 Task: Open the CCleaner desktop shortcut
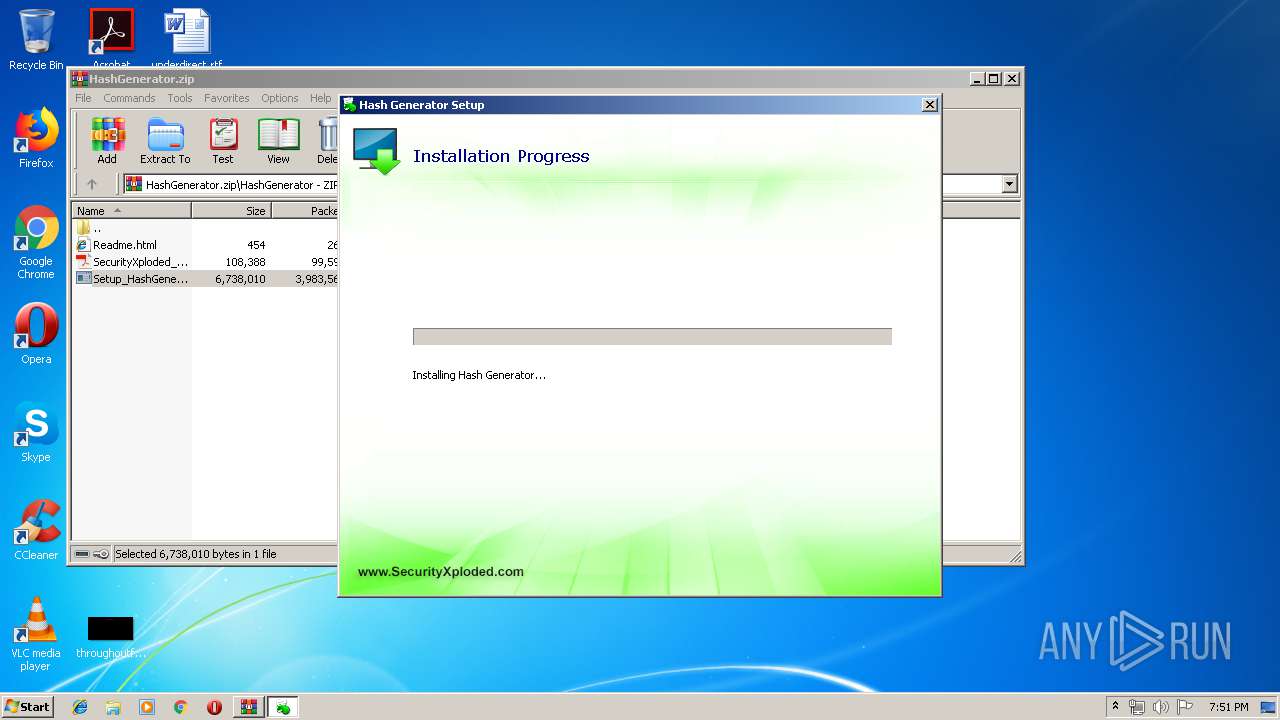(36, 530)
